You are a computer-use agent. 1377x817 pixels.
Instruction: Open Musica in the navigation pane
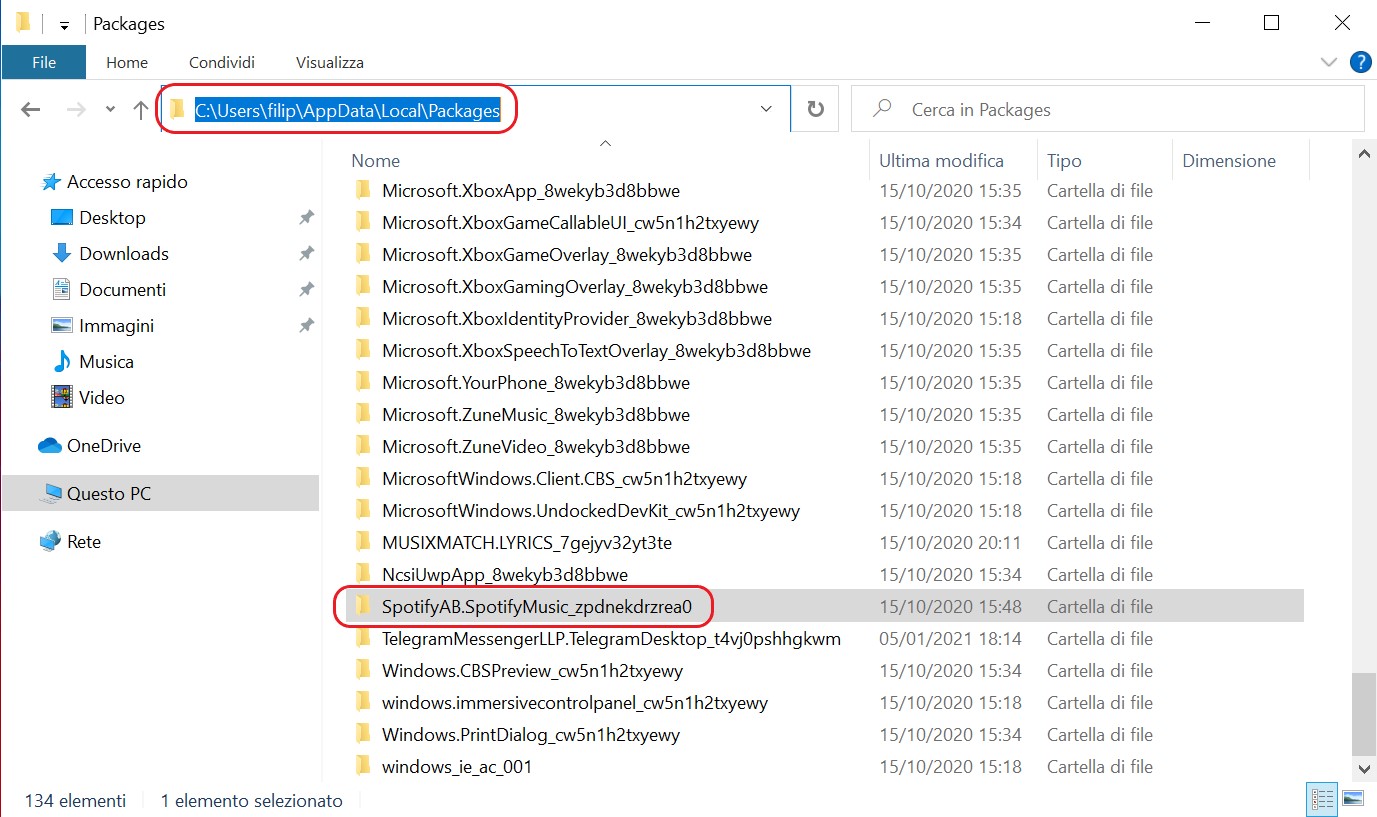pos(106,362)
